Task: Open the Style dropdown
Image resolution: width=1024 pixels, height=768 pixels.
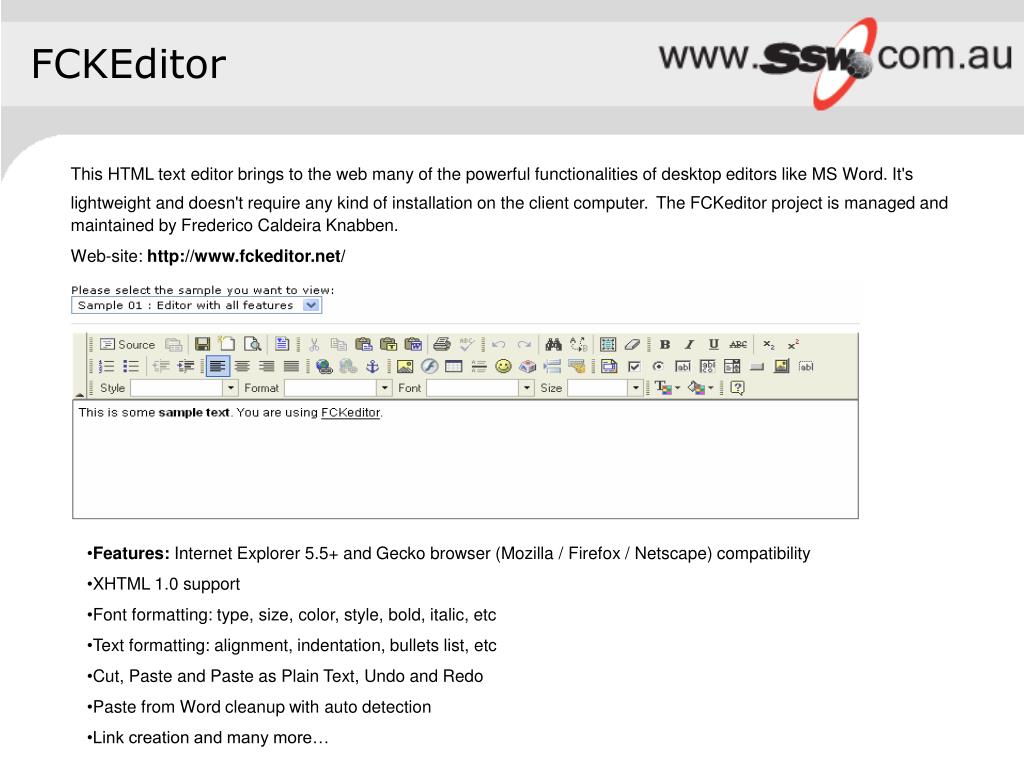Action: (x=184, y=388)
